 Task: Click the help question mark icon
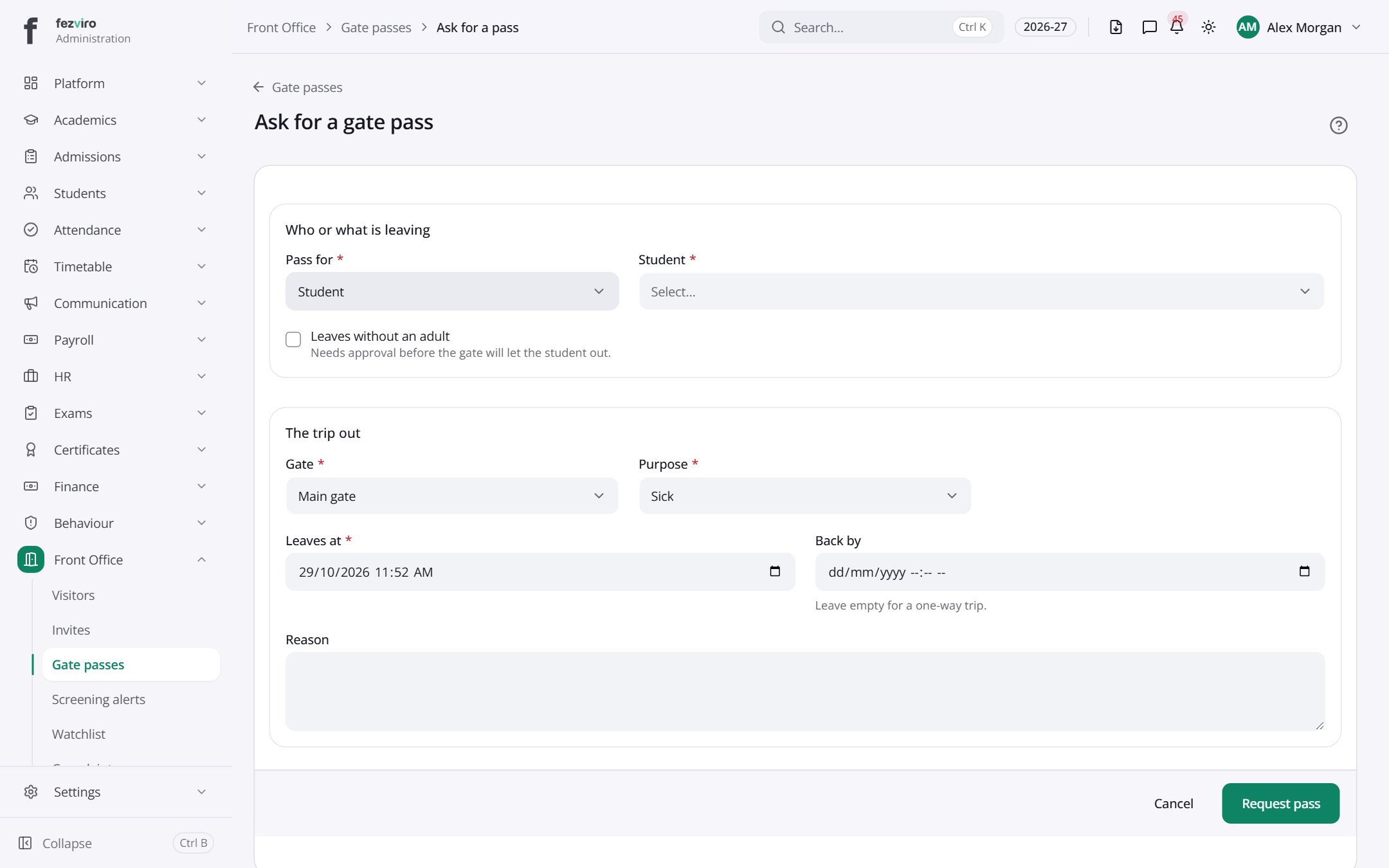(1338, 125)
